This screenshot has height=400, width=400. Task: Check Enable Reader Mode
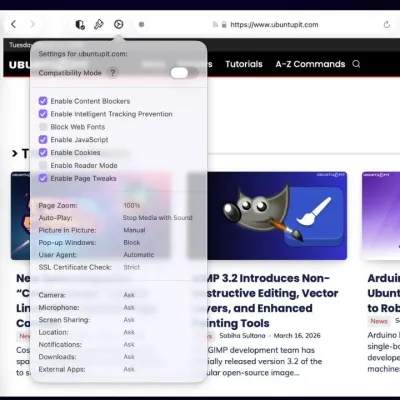tap(43, 165)
